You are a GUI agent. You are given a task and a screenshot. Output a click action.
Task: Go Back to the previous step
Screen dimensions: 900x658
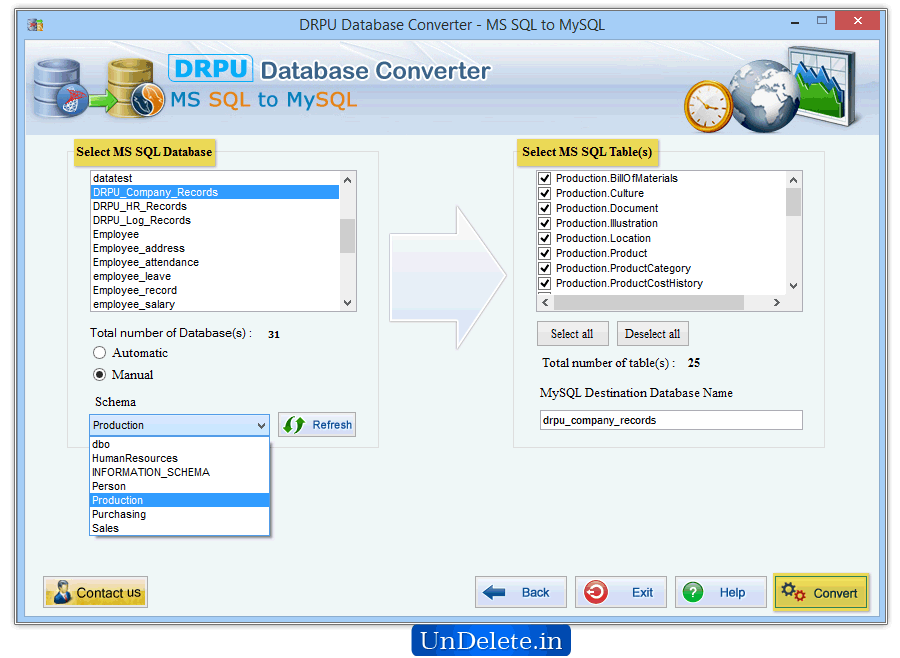point(521,592)
